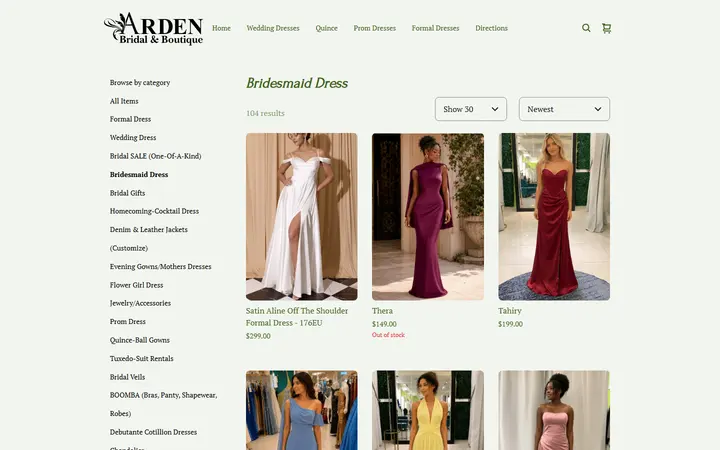Open the Bridal Gifts category
The image size is (720, 450).
click(128, 193)
